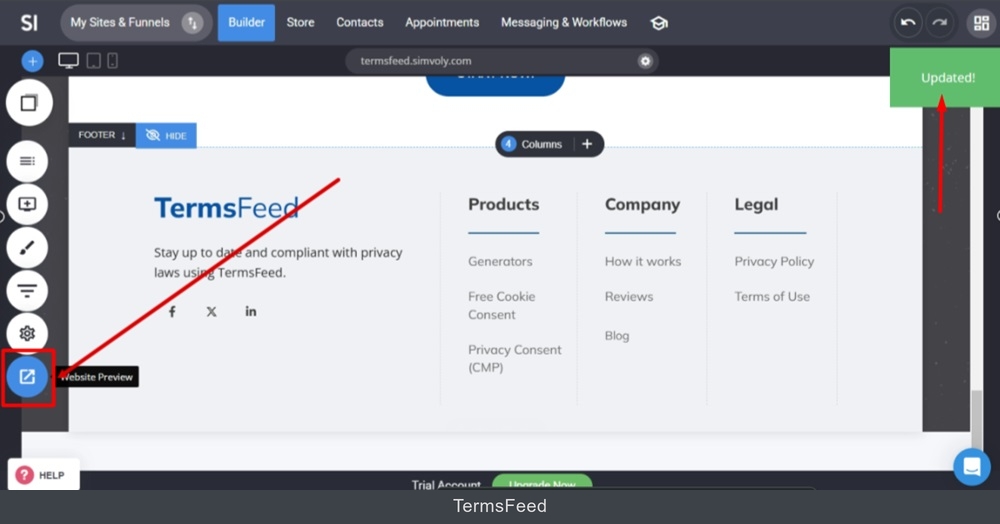Click the Terms of Use link
1000x524 pixels.
point(772,296)
